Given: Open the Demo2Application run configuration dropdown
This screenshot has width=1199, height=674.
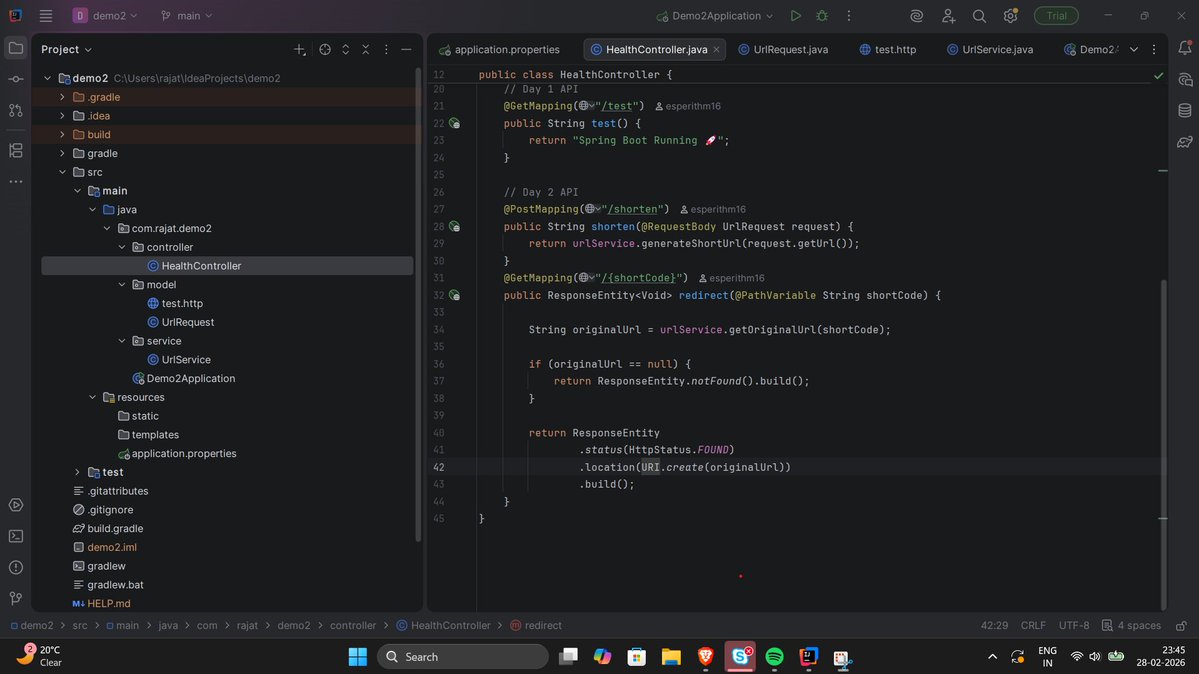Looking at the screenshot, I should 715,15.
